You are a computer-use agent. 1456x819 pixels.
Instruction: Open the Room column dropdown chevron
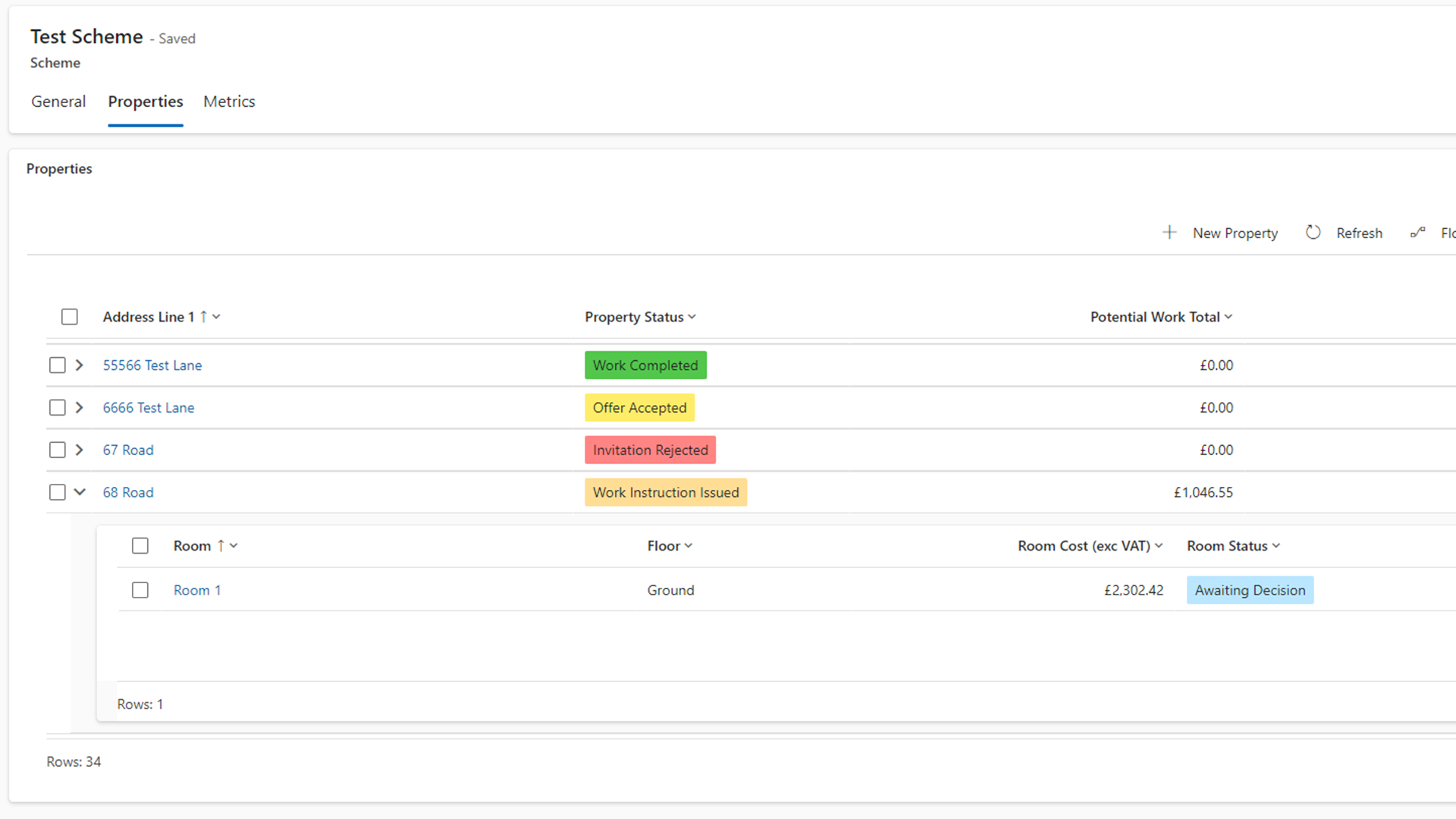click(234, 546)
